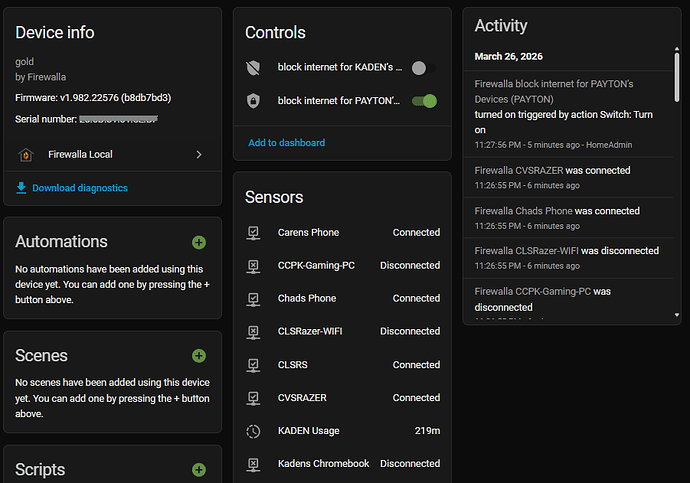Screen dimensions: 690x483
Task: Open Kadens Chromebook sensor row
Action: (343, 464)
